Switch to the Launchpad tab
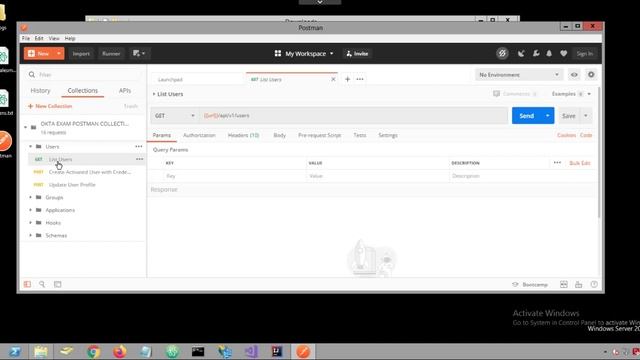Viewport: 640px width, 360px height. (x=198, y=79)
